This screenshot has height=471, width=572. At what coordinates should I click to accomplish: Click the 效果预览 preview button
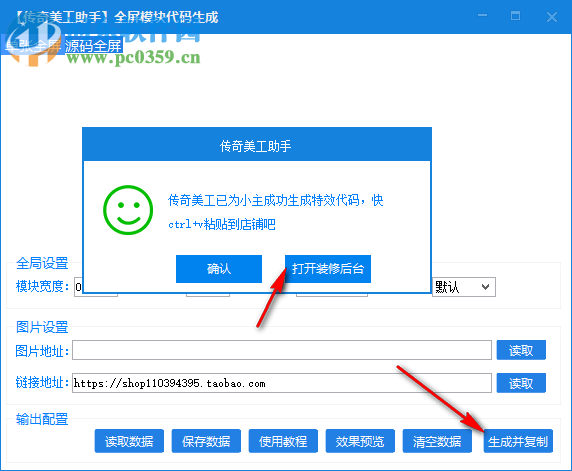coord(360,441)
